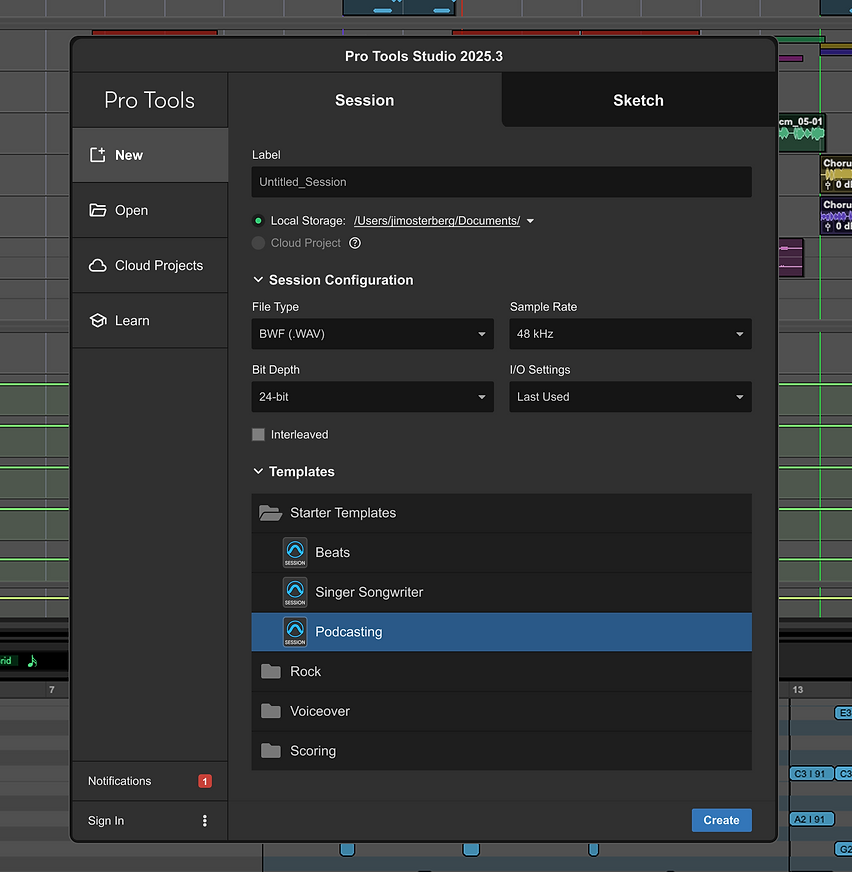Open Notifications with the red badge
Viewport: 852px width, 872px height.
point(205,781)
